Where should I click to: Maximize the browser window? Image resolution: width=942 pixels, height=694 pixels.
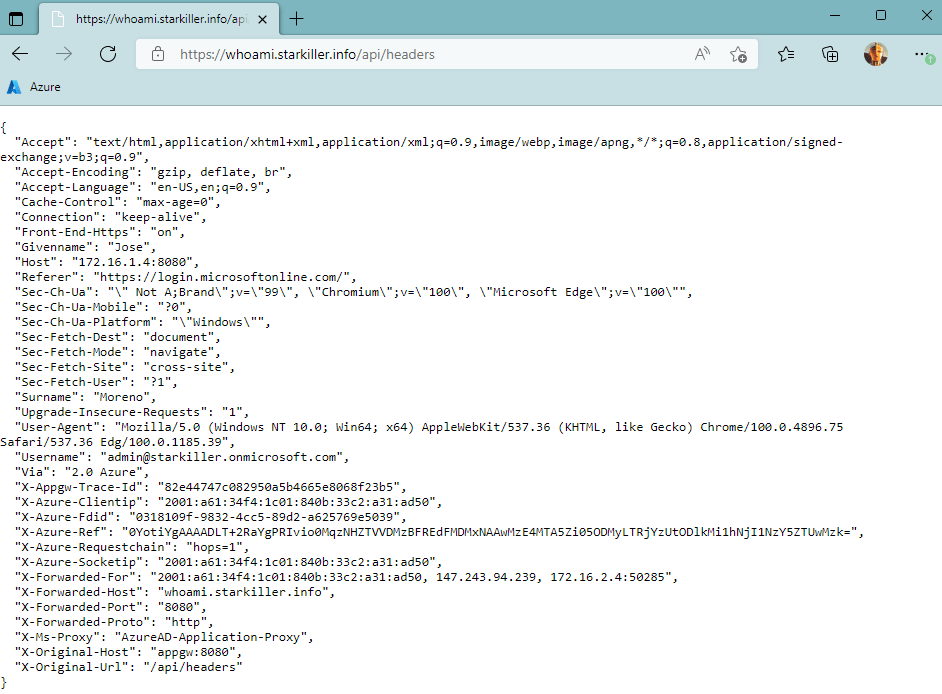coord(880,15)
